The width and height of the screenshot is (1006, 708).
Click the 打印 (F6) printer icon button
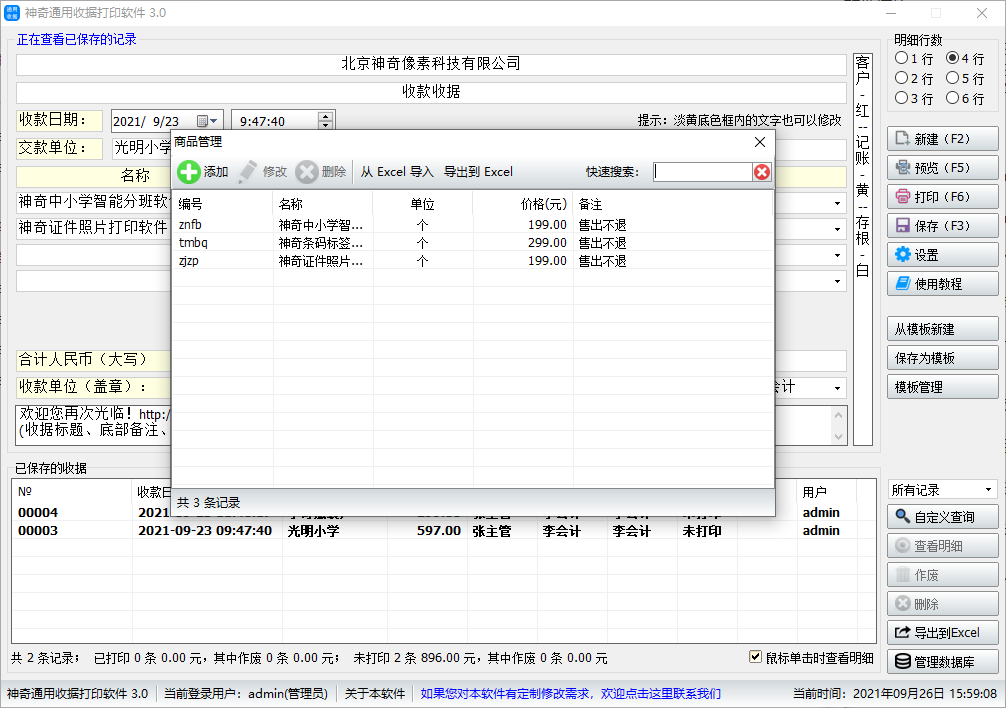(903, 196)
